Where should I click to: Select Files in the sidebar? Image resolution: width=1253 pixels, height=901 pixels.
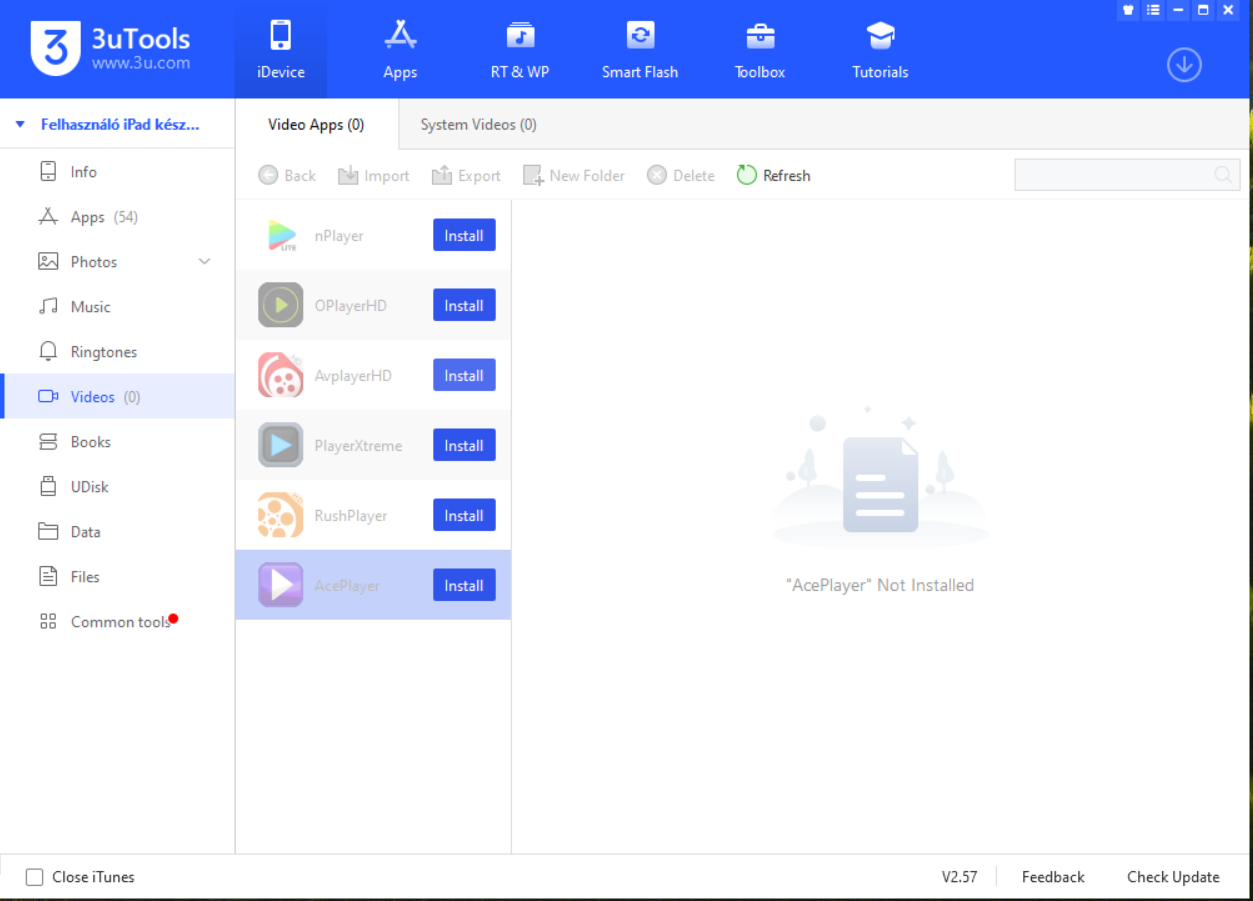point(117,577)
